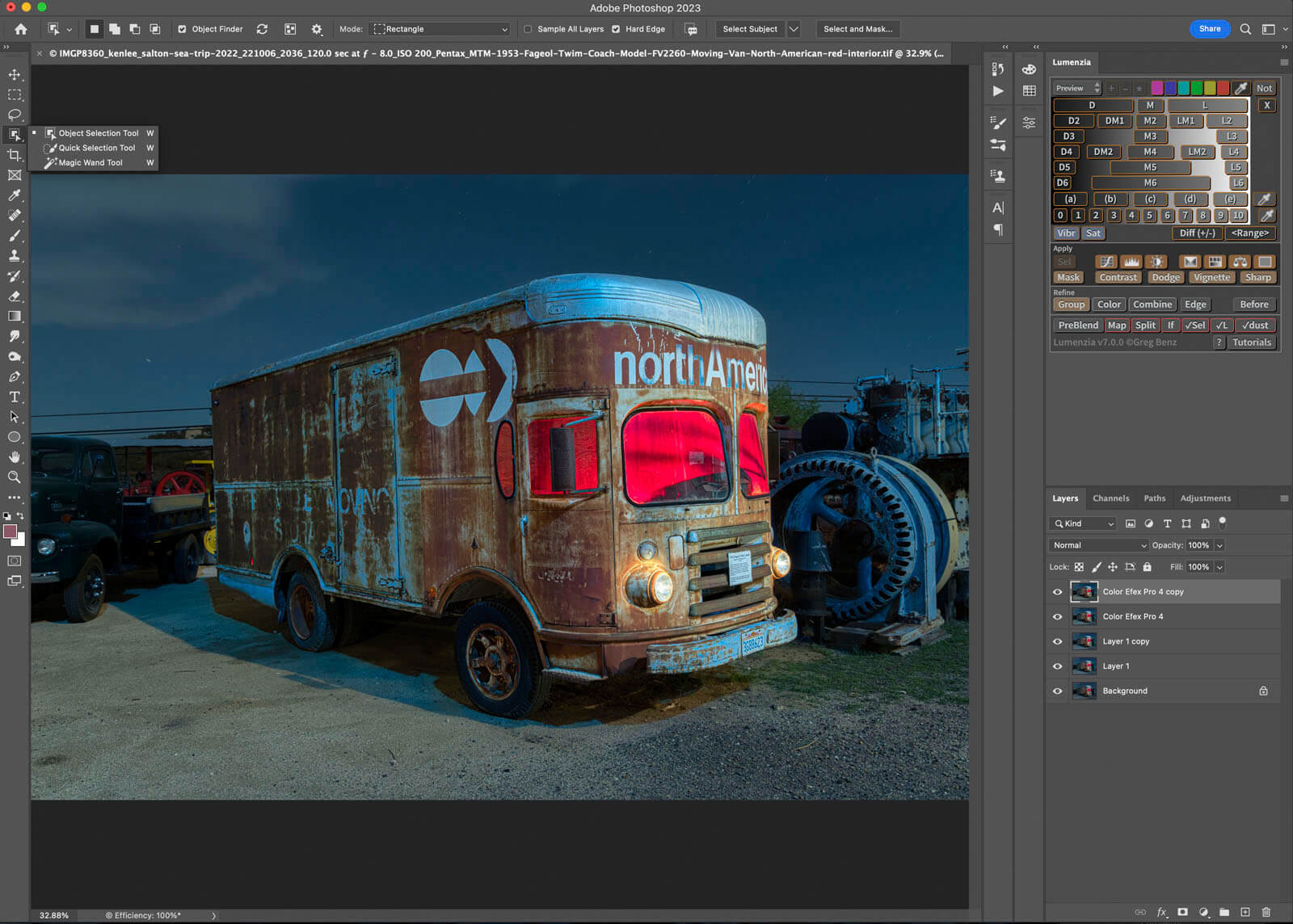Open the Normal blend mode dropdown

[1098, 545]
